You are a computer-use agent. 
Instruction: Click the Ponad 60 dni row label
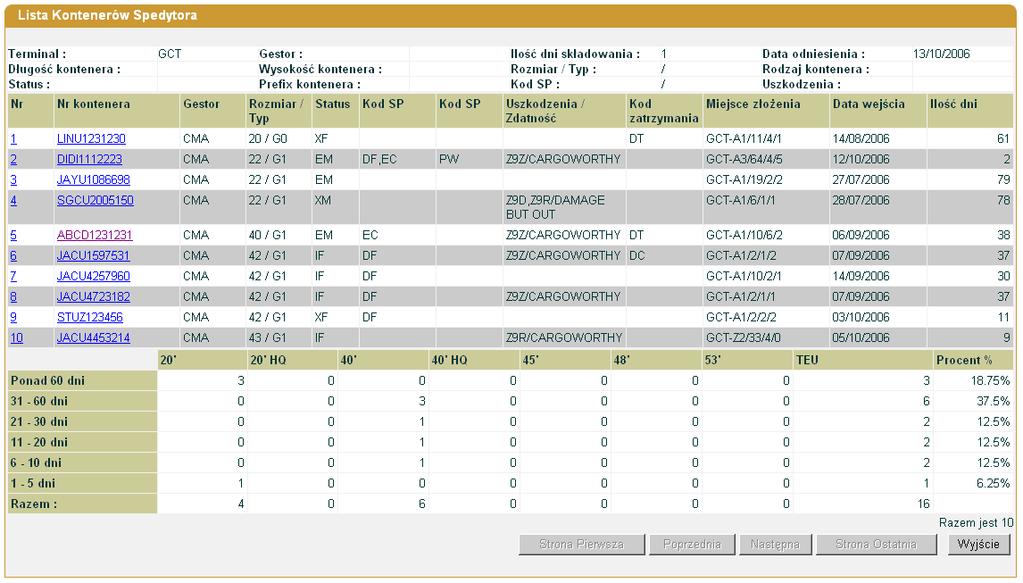coord(82,381)
